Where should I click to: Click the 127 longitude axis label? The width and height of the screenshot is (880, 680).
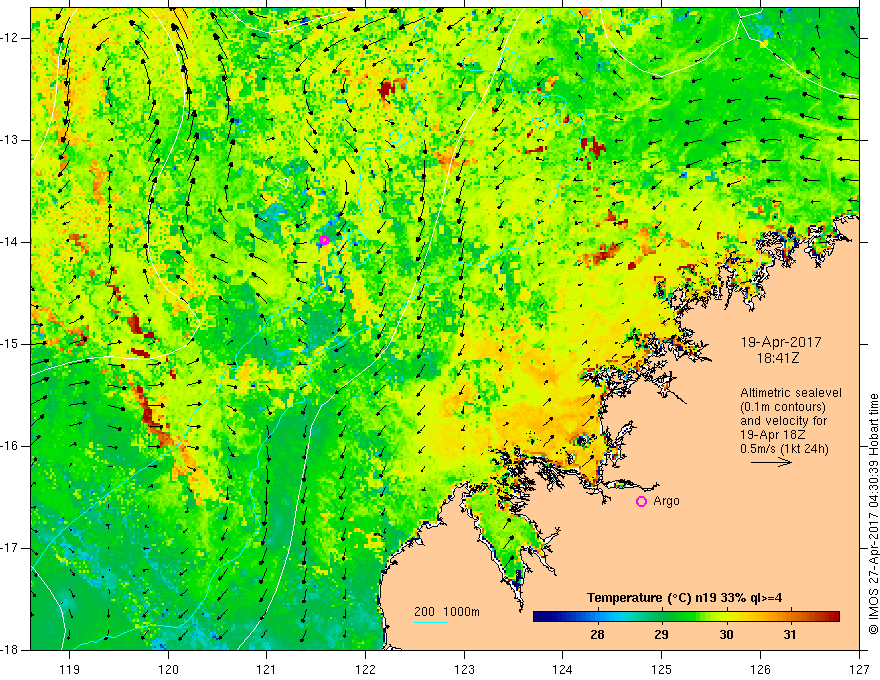(859, 669)
